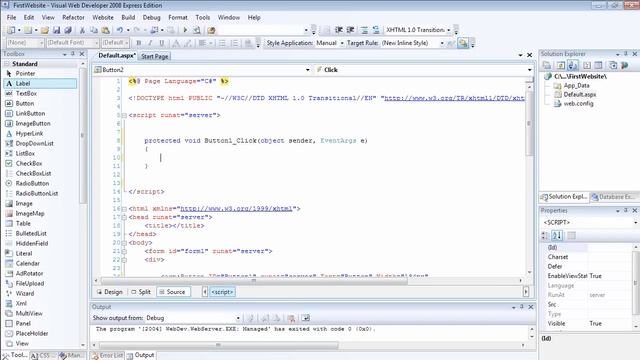Viewport: 640px width, 360px height.
Task: Open the Debug menu
Action: pos(151,18)
